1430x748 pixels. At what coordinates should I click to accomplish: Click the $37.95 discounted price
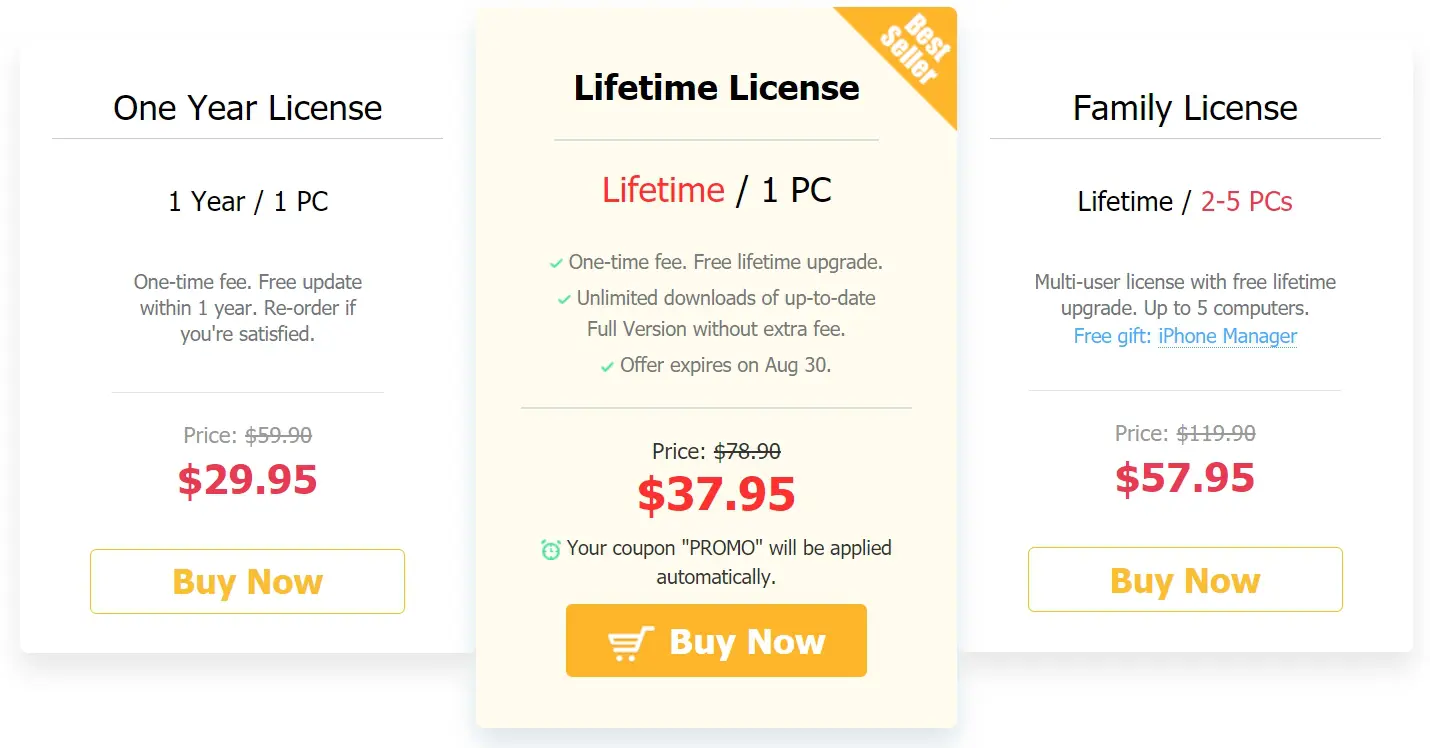[716, 494]
